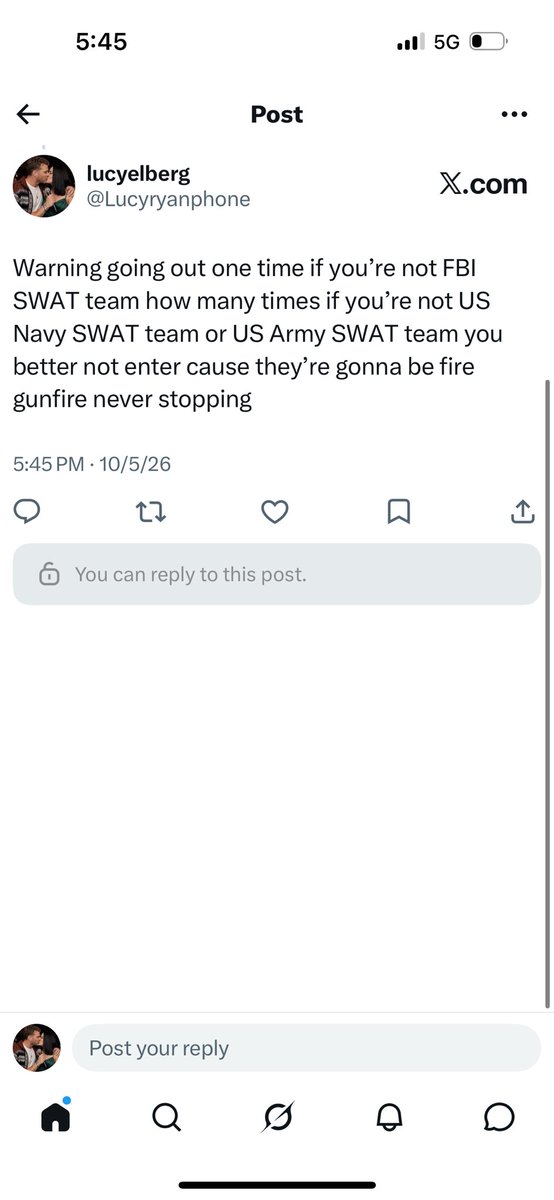The image size is (554, 1200).
Task: Click the vertical scrollbar on the right
Action: click(547, 693)
